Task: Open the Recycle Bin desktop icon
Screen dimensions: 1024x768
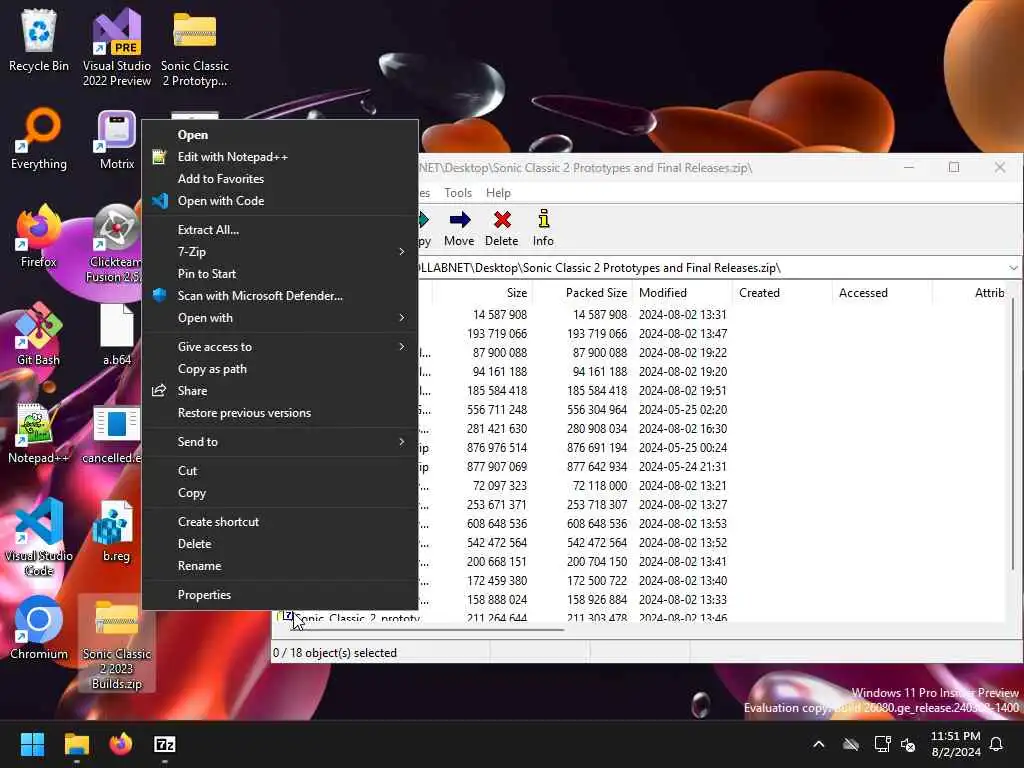Action: coord(39,41)
